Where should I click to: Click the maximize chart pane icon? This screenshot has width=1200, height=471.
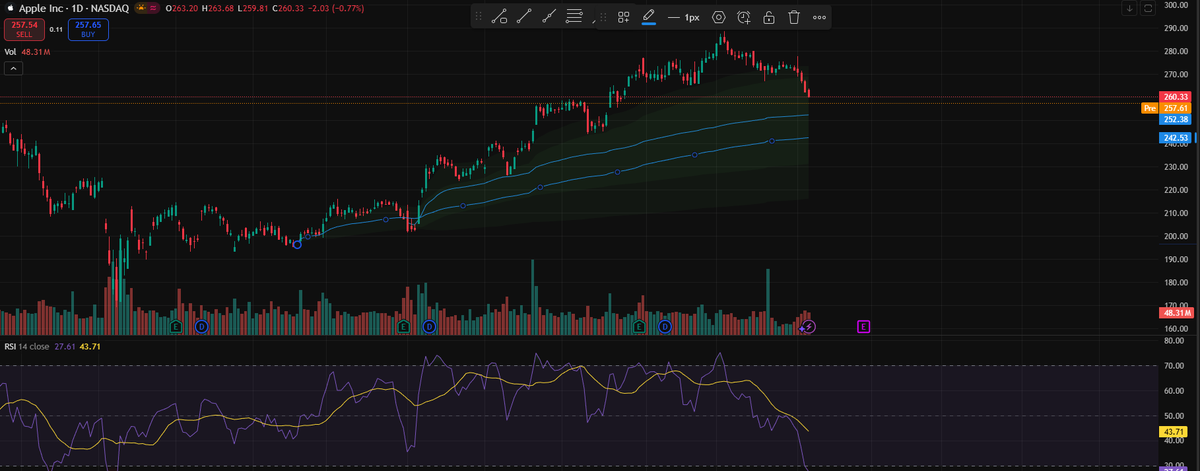point(1147,8)
